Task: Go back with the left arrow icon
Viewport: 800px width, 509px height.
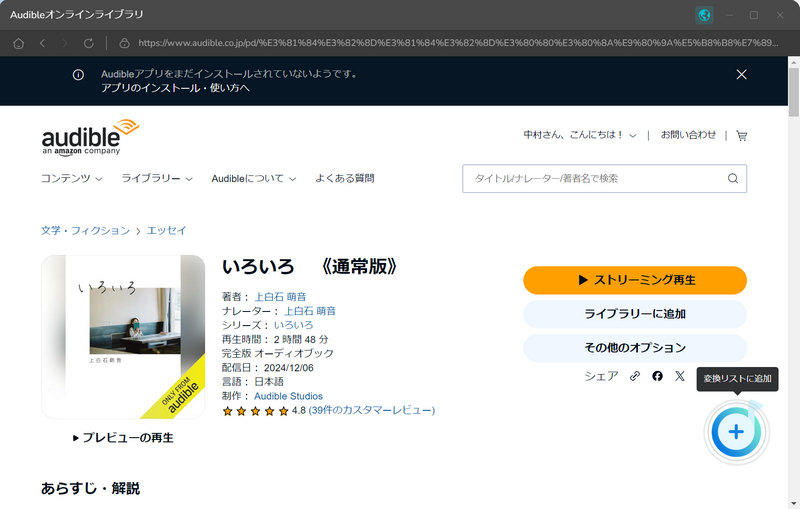Action: pyautogui.click(x=42, y=43)
